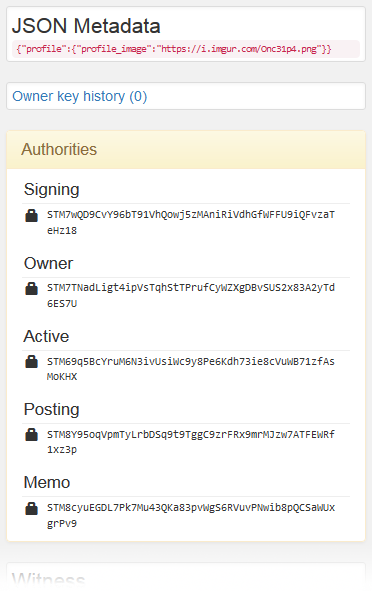The width and height of the screenshot is (372, 591).
Task: Select the Signing public key starting STM7wQD9
Action: (191, 222)
